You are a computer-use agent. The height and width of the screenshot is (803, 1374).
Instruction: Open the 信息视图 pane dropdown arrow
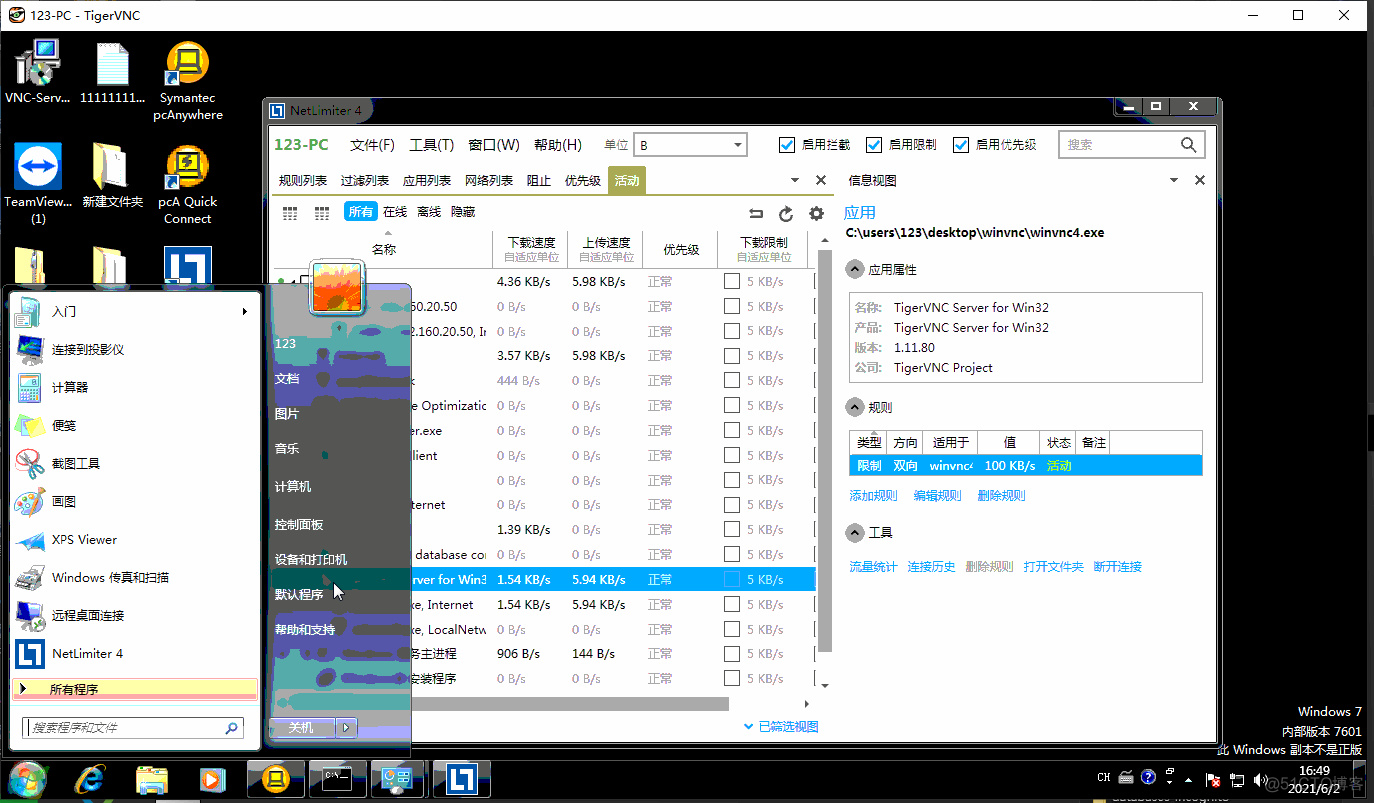point(1175,181)
